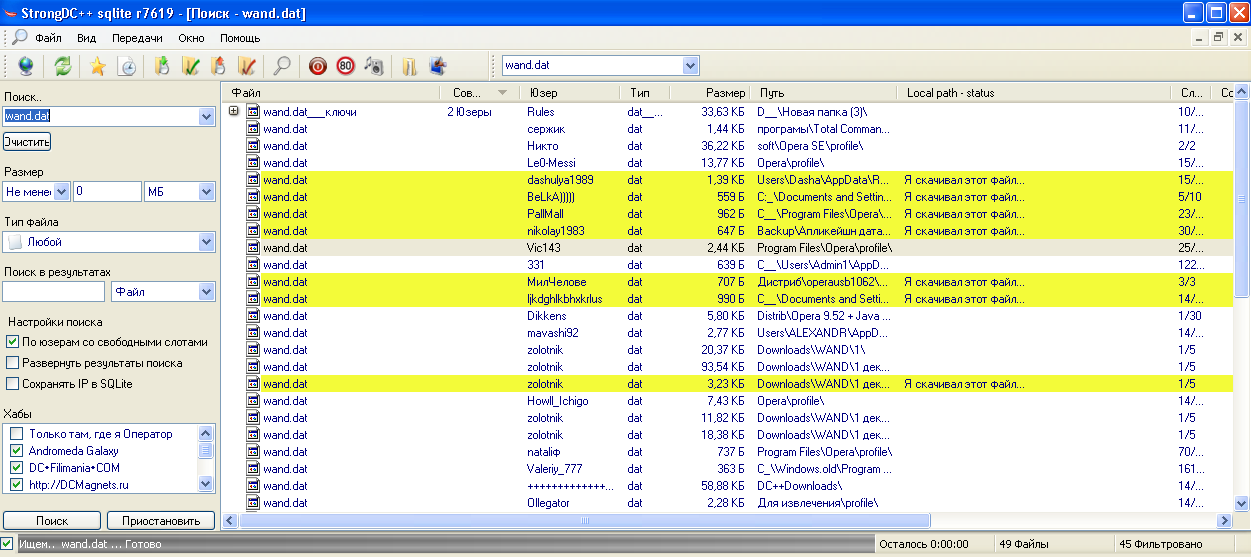
Task: Toggle the status bar checkbox beside 'Ищем..'
Action: tap(7, 543)
